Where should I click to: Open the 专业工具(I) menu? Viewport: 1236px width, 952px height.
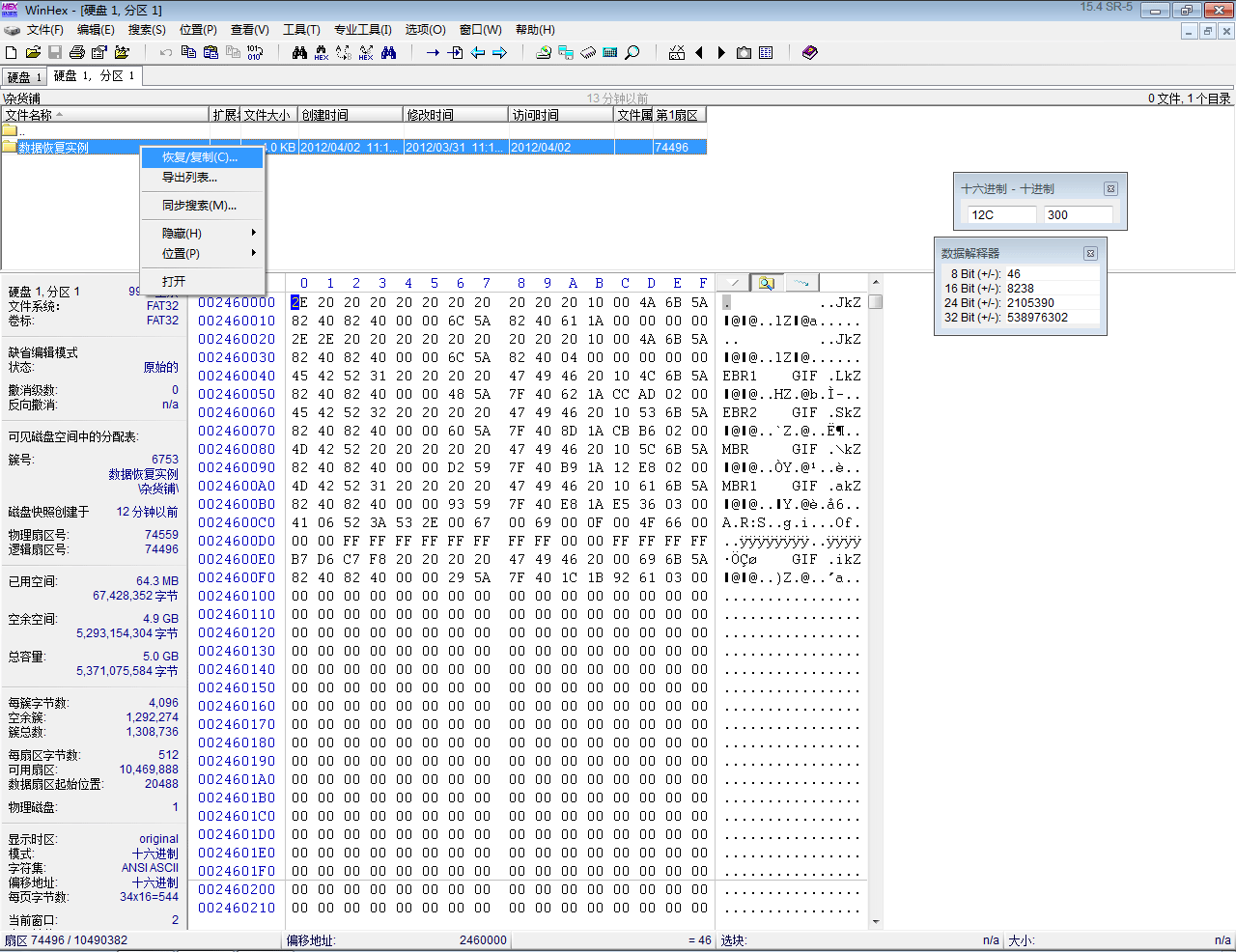coord(362,29)
